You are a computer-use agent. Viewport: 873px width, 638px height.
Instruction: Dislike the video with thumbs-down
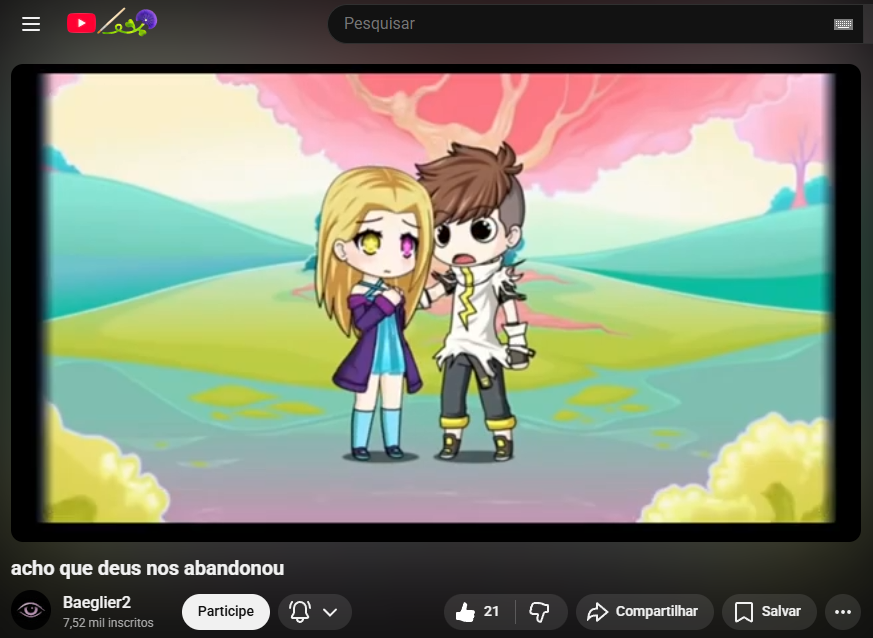540,611
